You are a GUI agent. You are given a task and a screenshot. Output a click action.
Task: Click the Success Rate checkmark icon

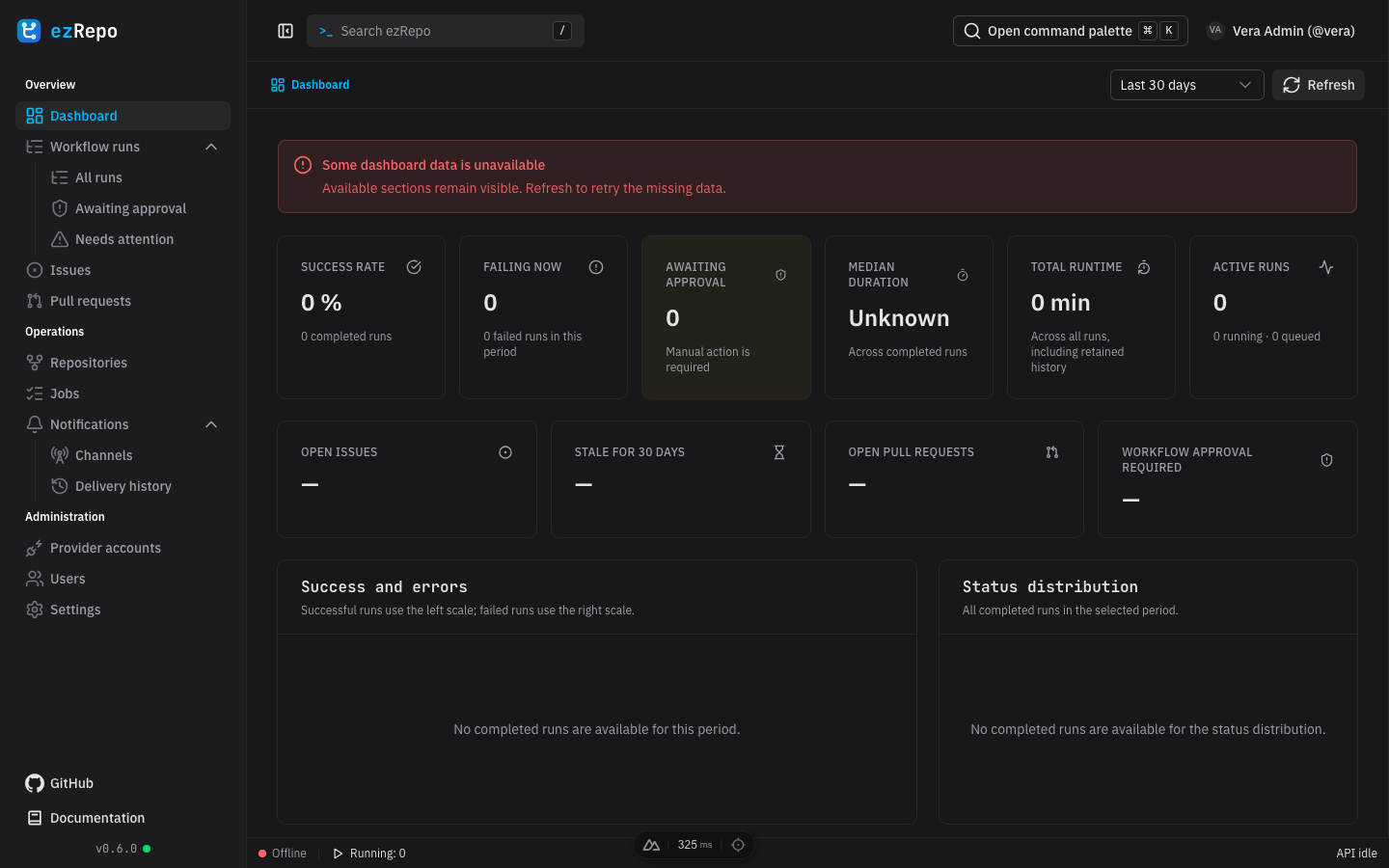(x=414, y=267)
